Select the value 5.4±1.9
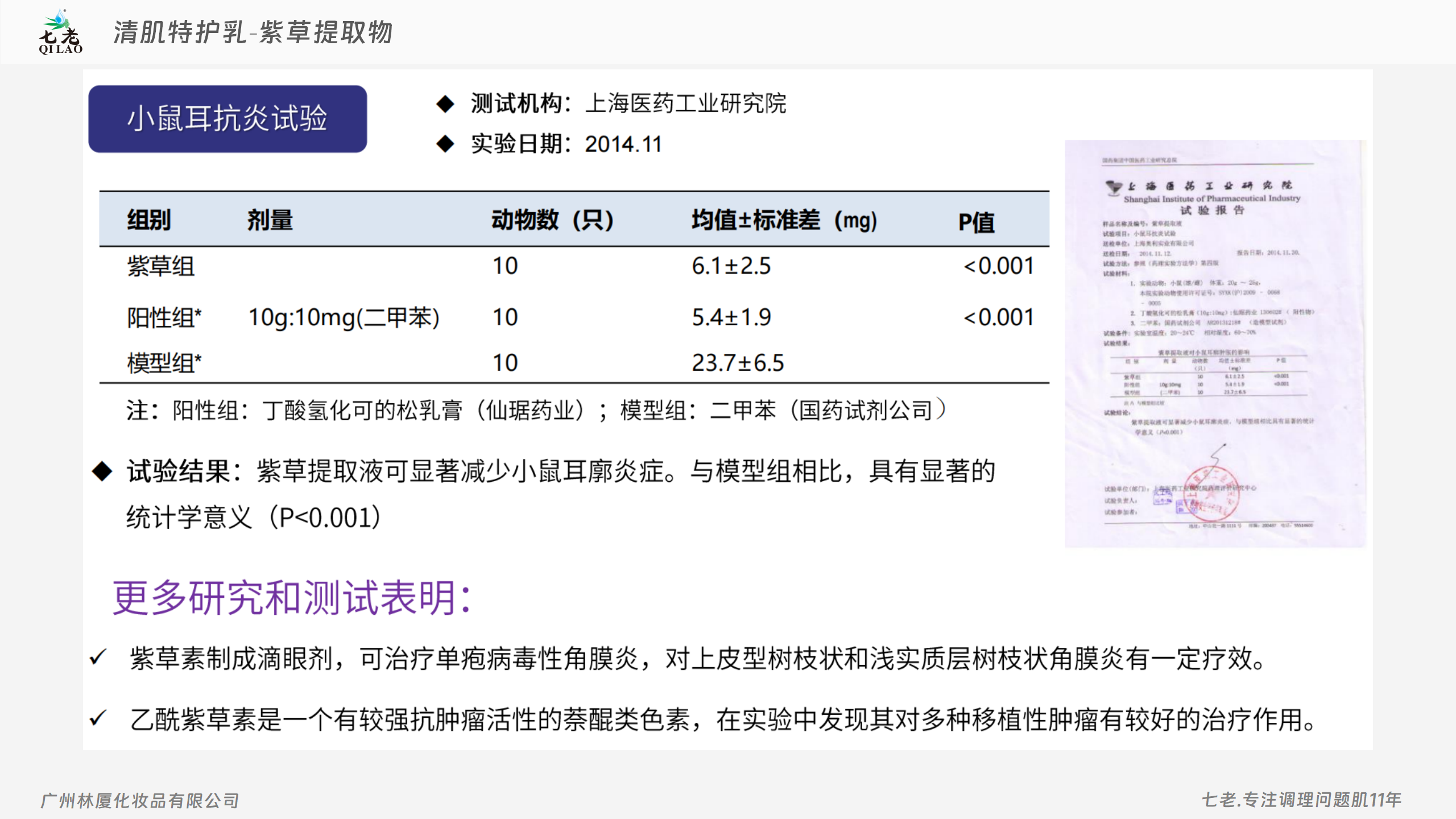The width and height of the screenshot is (1456, 819). pos(731,317)
